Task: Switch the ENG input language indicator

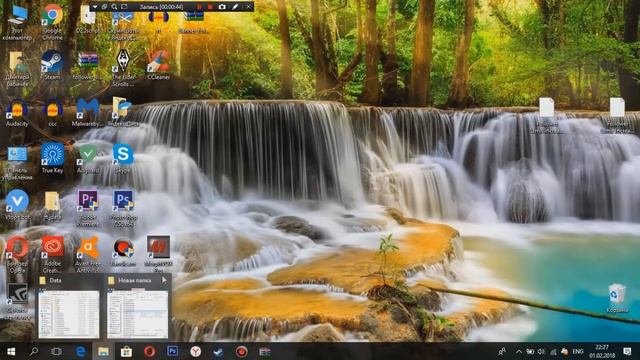Action: pos(578,351)
